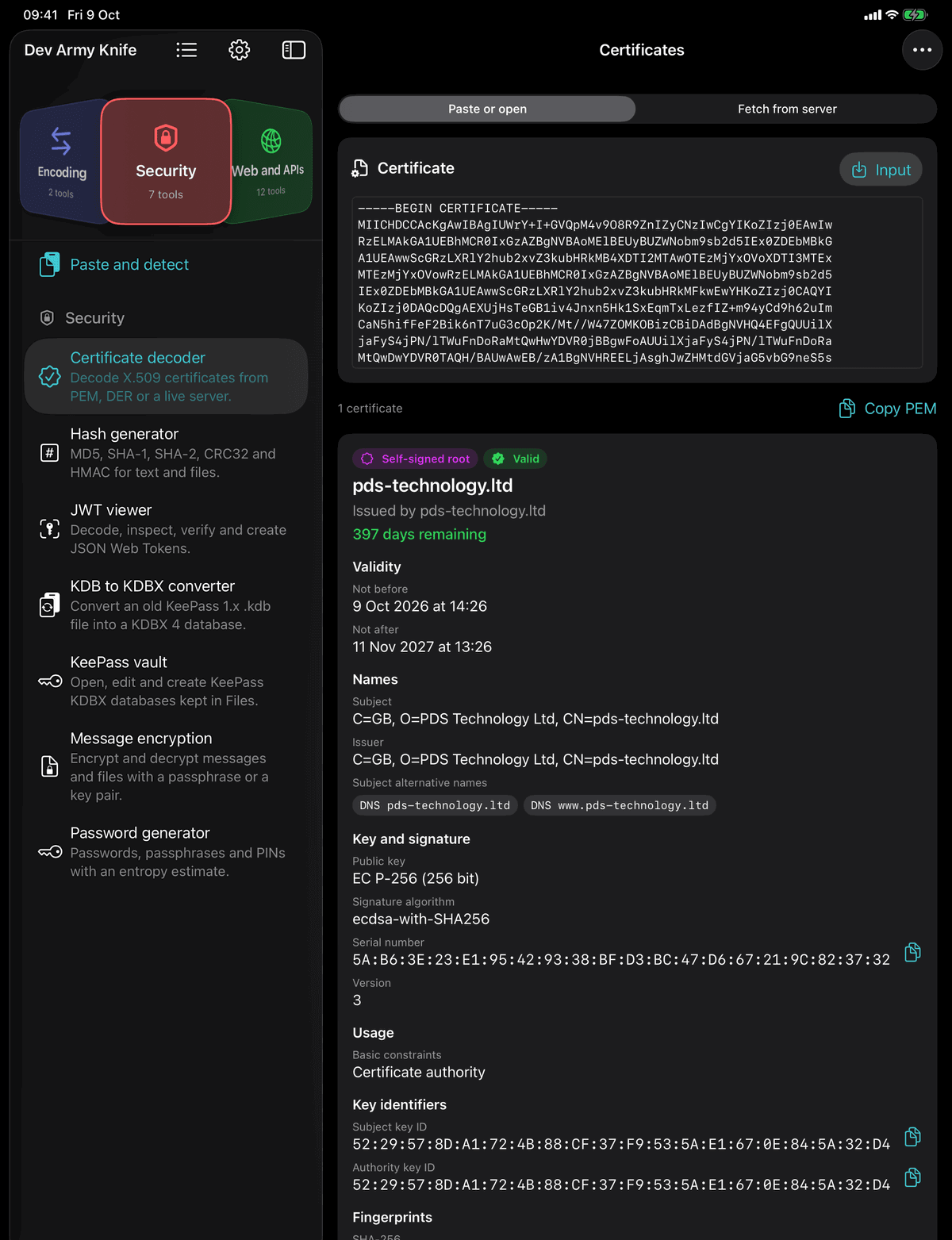Open the Hash generator tool
This screenshot has height=1240, width=952.
(x=166, y=452)
